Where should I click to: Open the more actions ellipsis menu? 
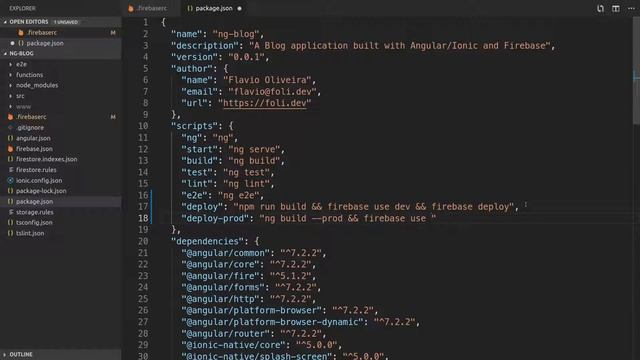pos(631,8)
